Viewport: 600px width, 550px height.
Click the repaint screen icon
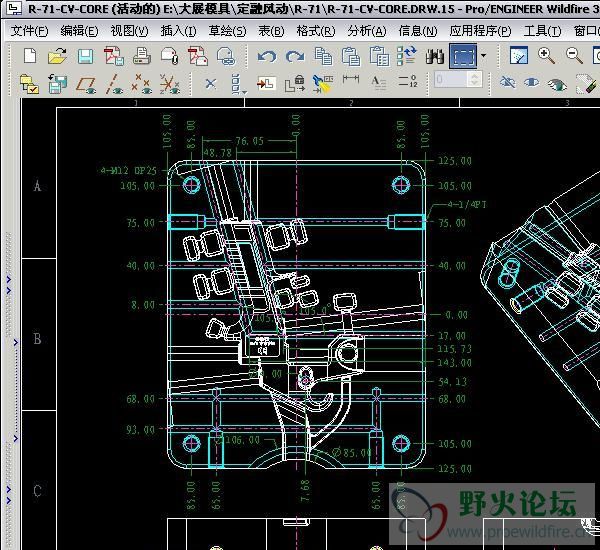click(x=519, y=56)
